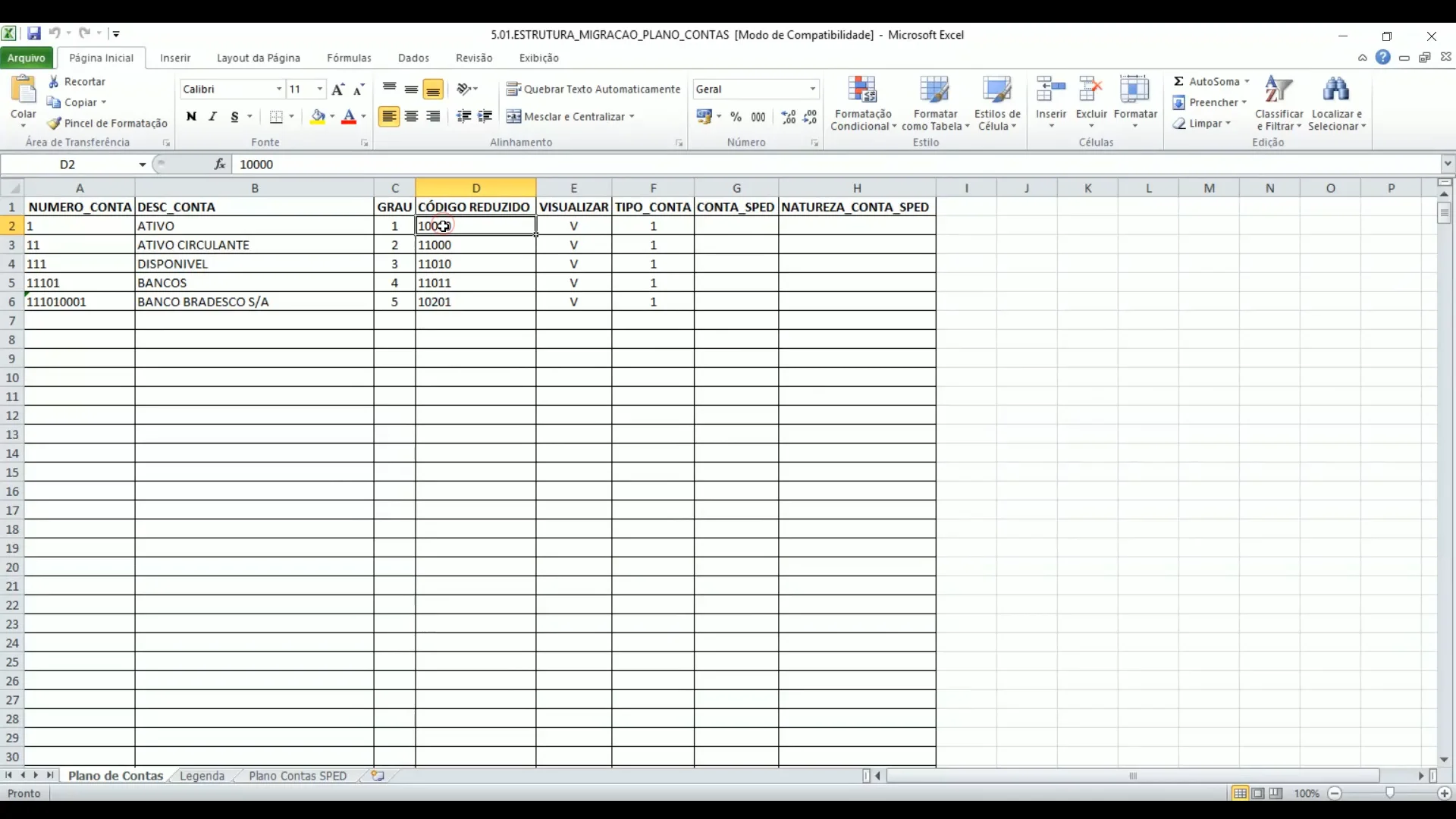Toggle bottom vertical alignment
Screen dimensions: 1456x819
click(x=433, y=89)
